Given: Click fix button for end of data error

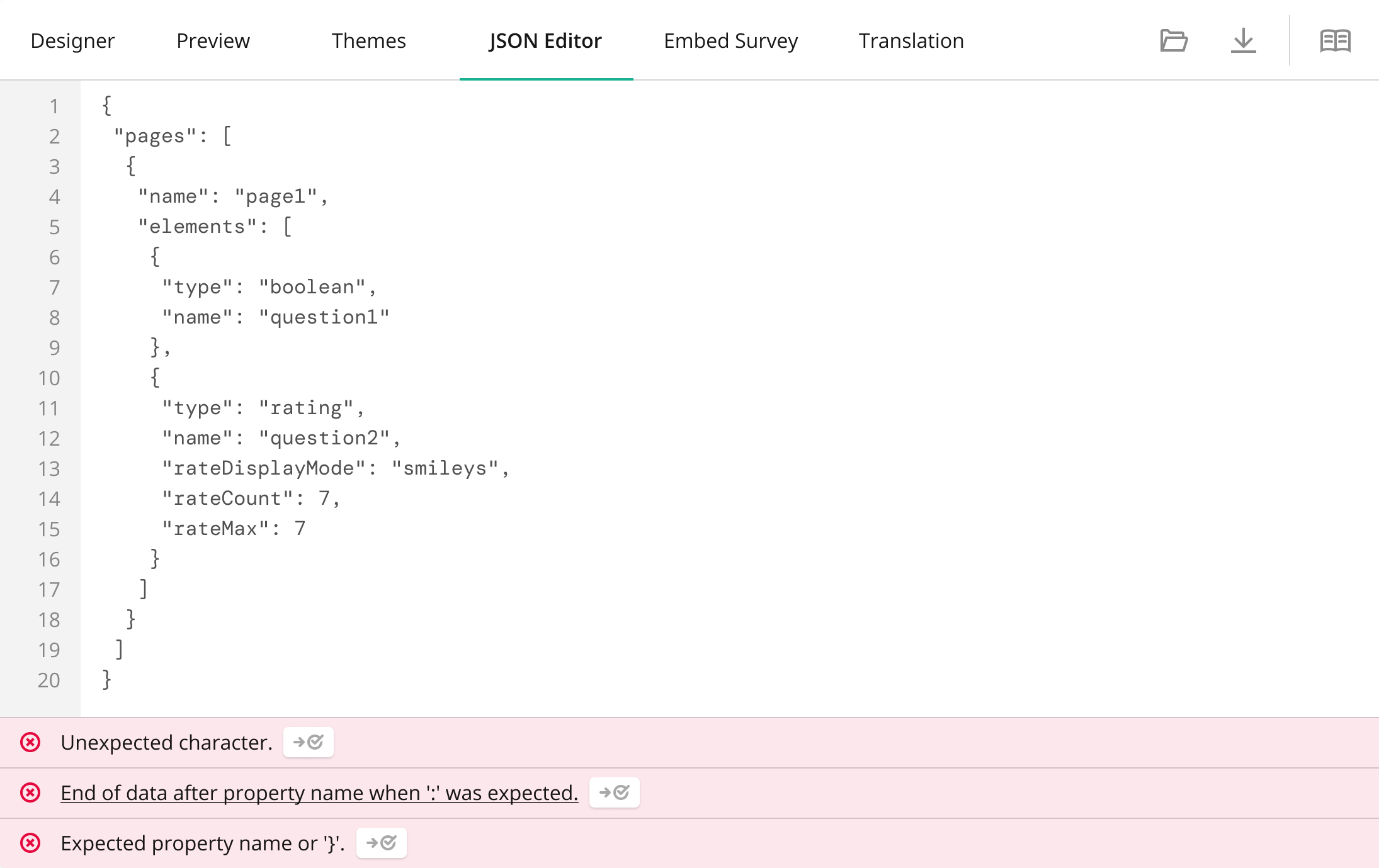Looking at the screenshot, I should pyautogui.click(x=614, y=791).
